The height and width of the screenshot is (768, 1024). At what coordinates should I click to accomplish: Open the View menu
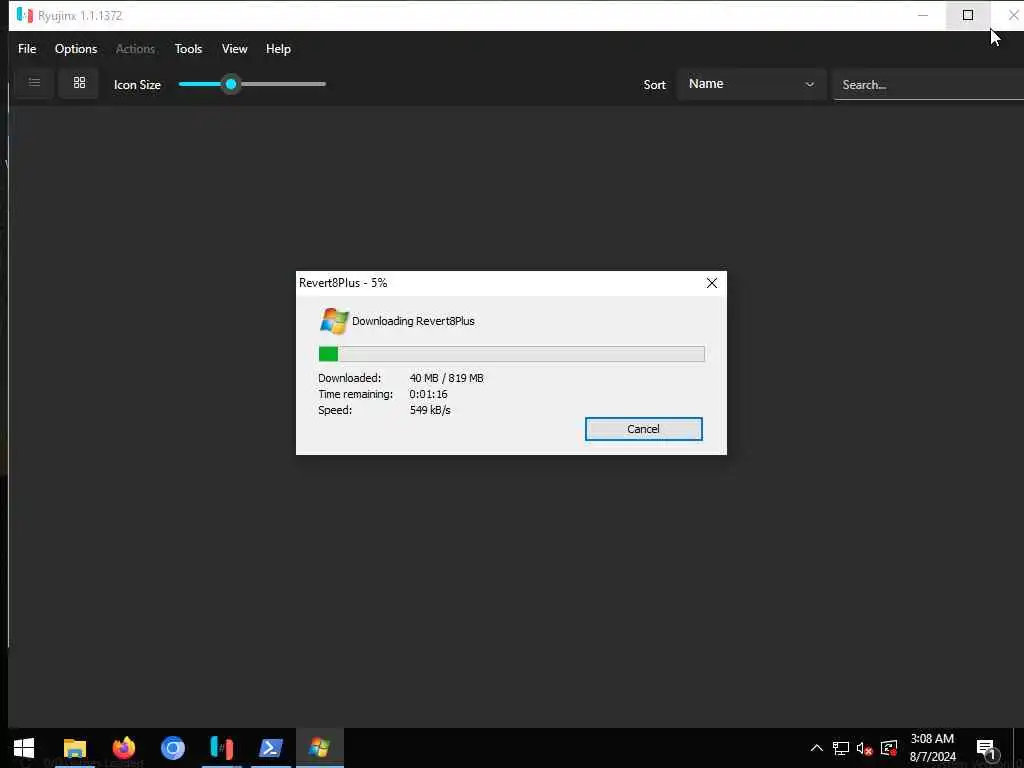point(234,49)
